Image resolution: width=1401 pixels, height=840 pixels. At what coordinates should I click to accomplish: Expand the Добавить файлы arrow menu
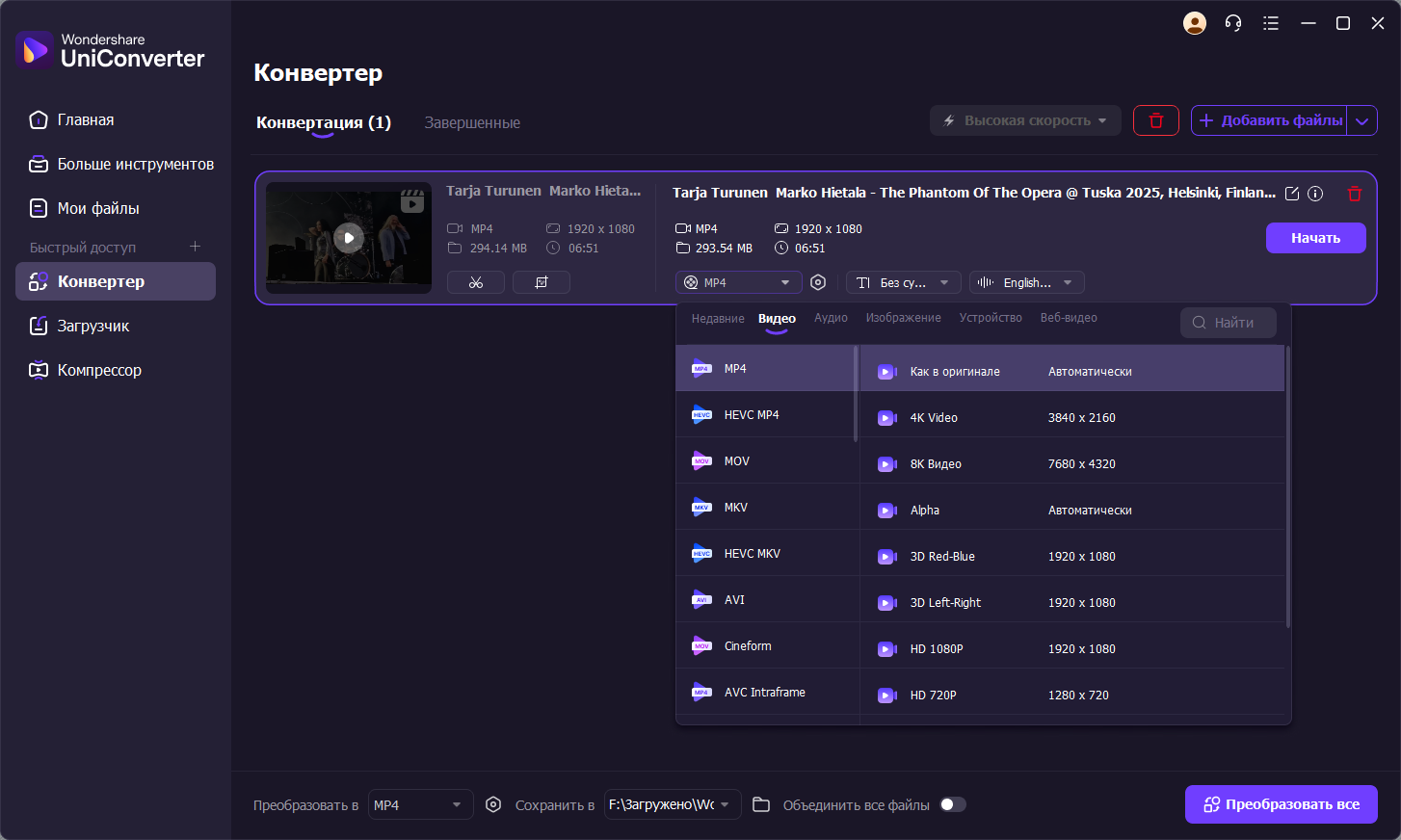click(x=1361, y=120)
